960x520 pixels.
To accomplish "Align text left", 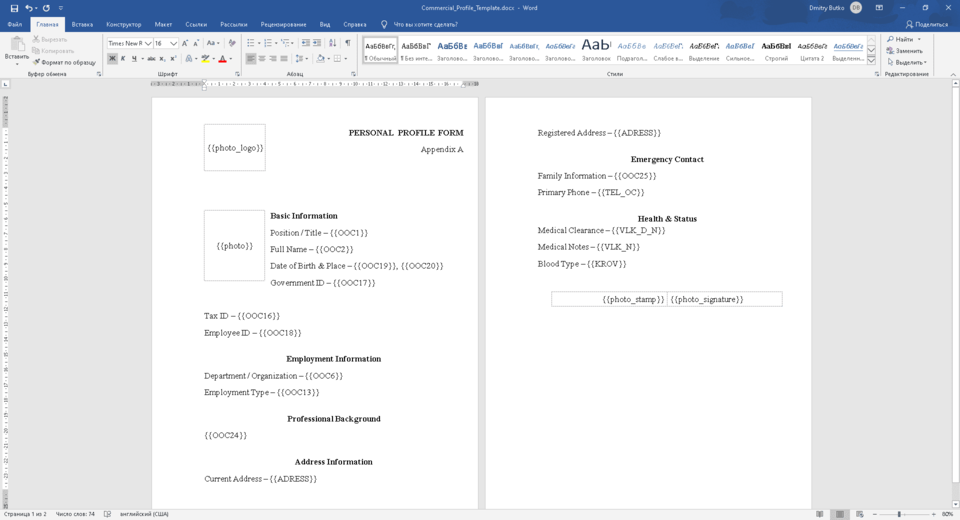I will click(x=250, y=59).
